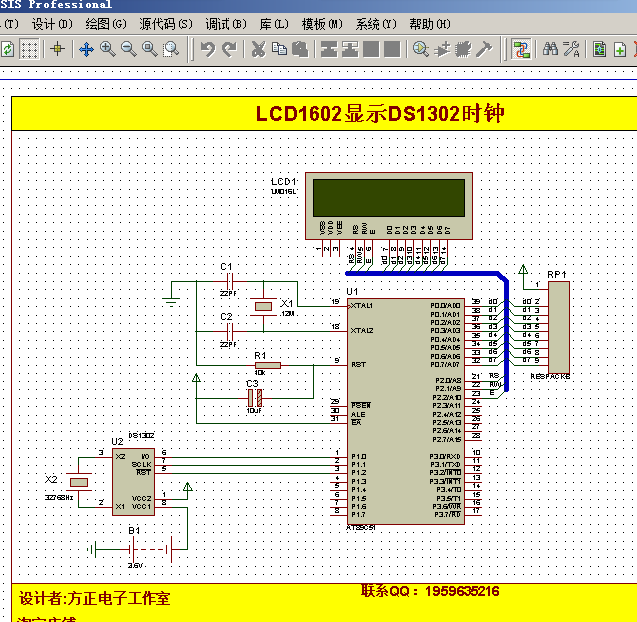Select the pan/center view arrows icon
Image resolution: width=637 pixels, height=622 pixels.
[87, 50]
